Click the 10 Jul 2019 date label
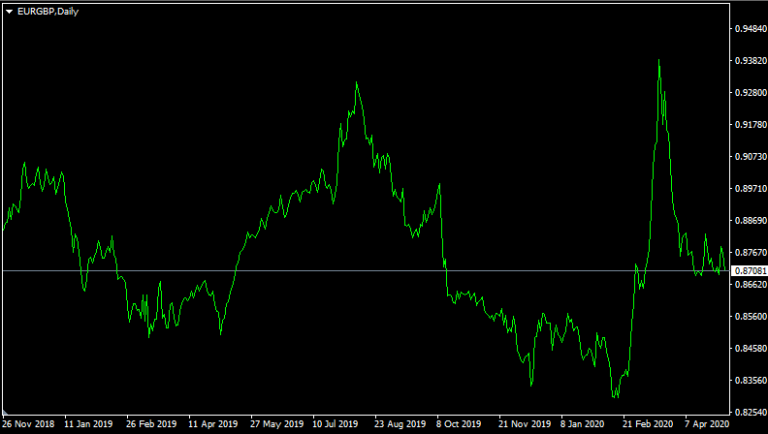 pos(336,424)
